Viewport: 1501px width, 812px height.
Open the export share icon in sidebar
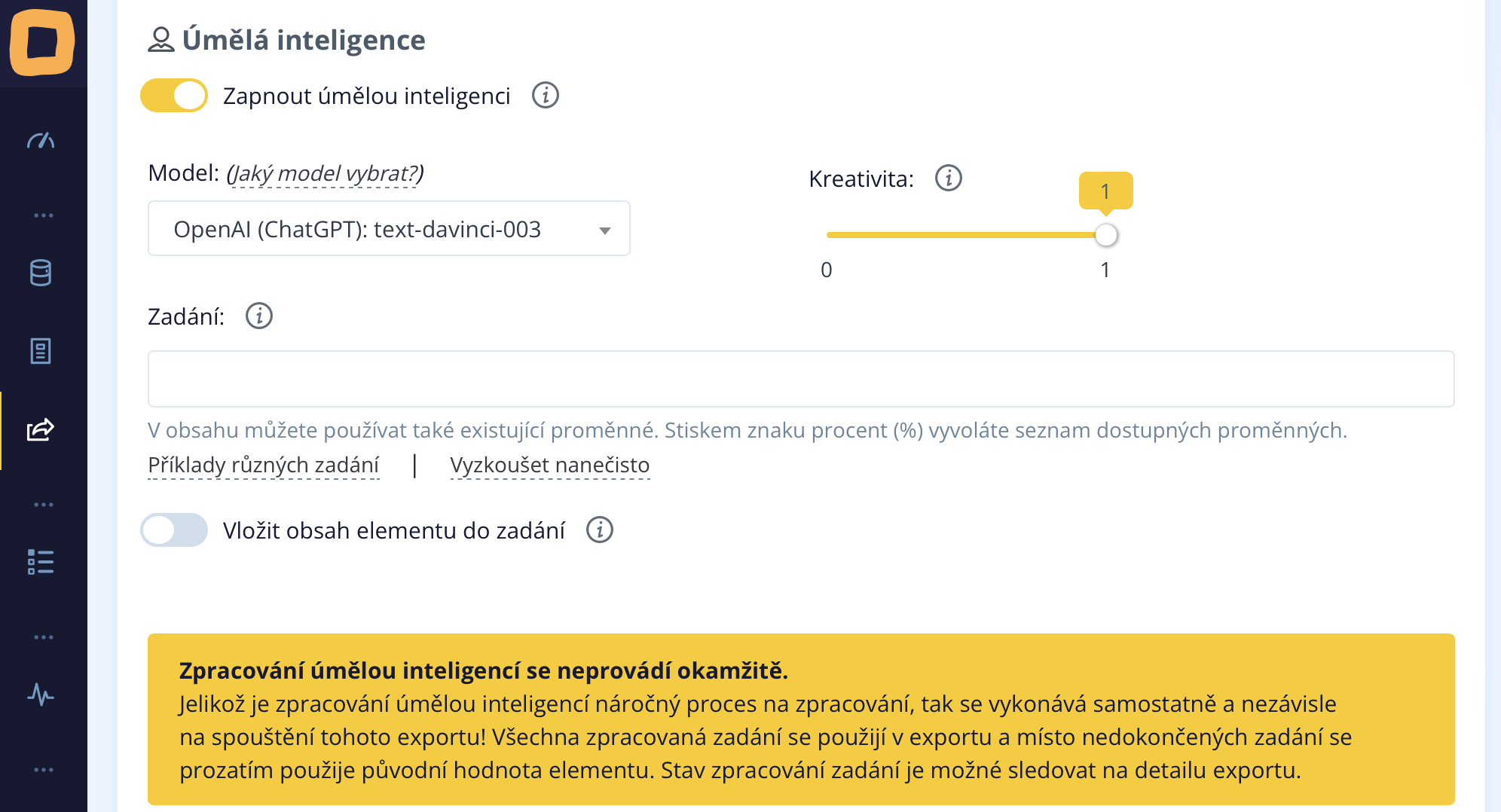(x=41, y=429)
